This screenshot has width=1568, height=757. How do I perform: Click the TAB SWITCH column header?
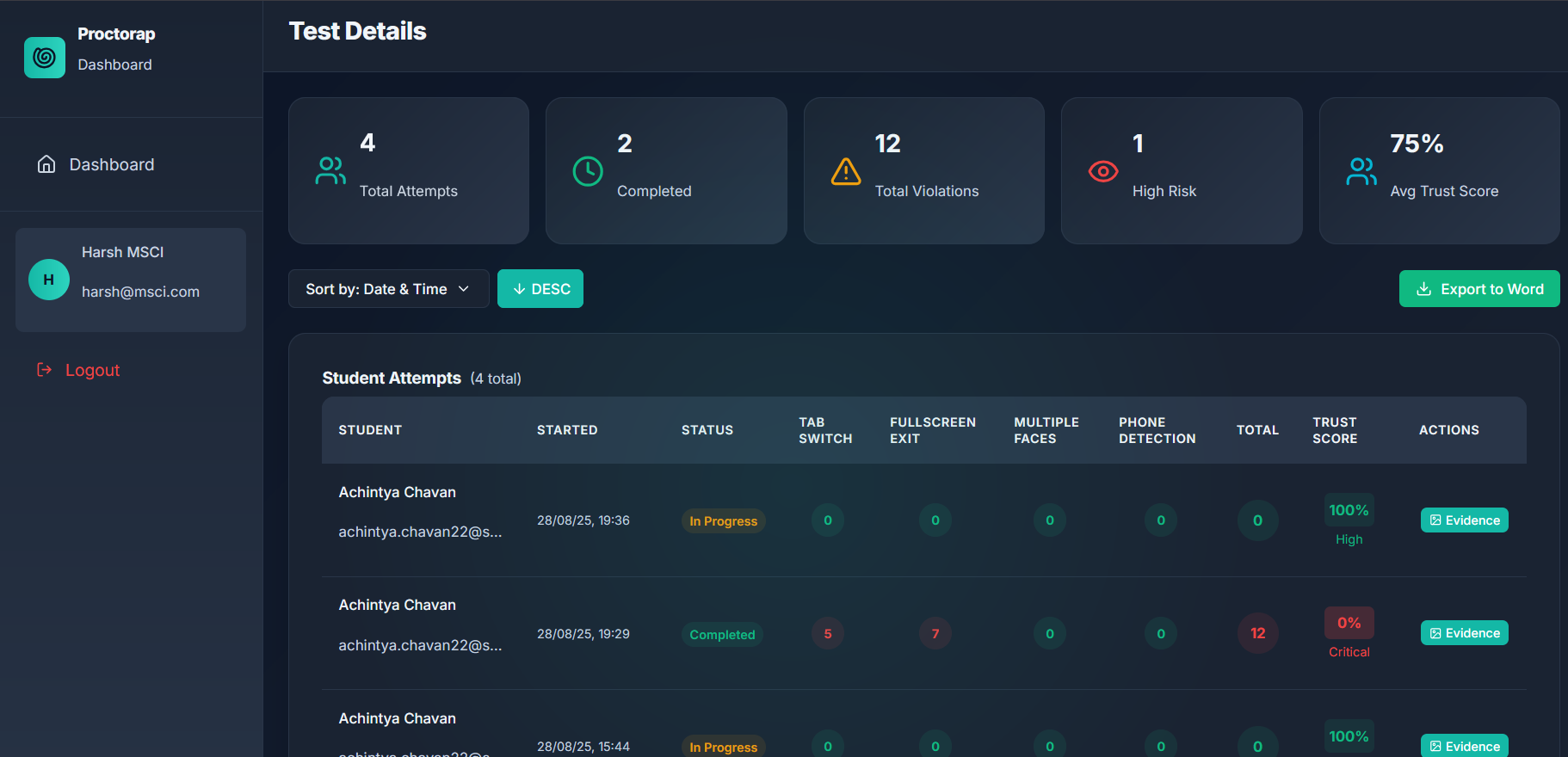pos(825,430)
